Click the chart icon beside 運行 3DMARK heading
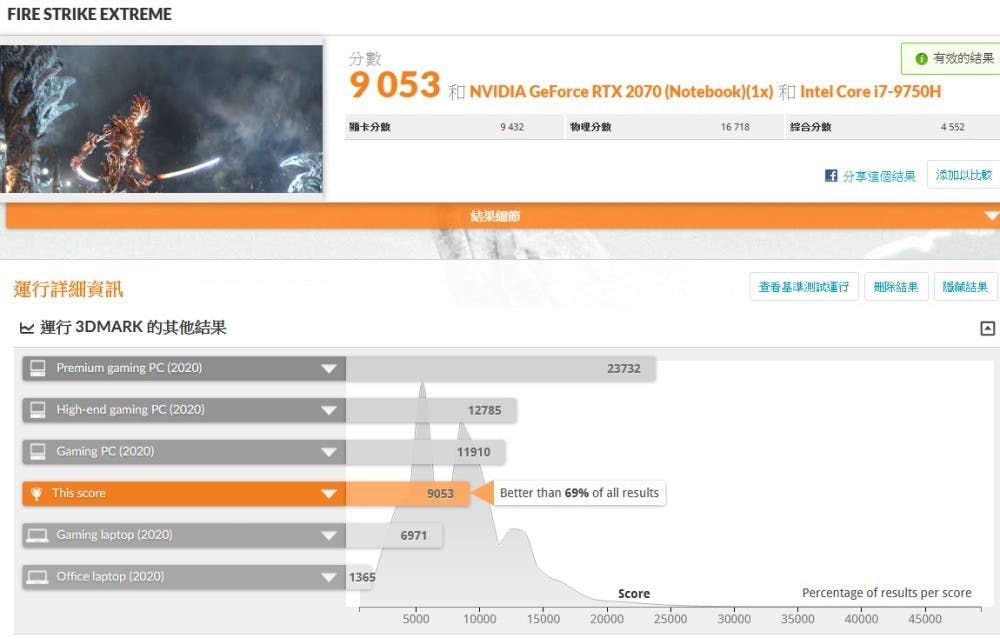This screenshot has width=1000, height=639. coord(27,328)
